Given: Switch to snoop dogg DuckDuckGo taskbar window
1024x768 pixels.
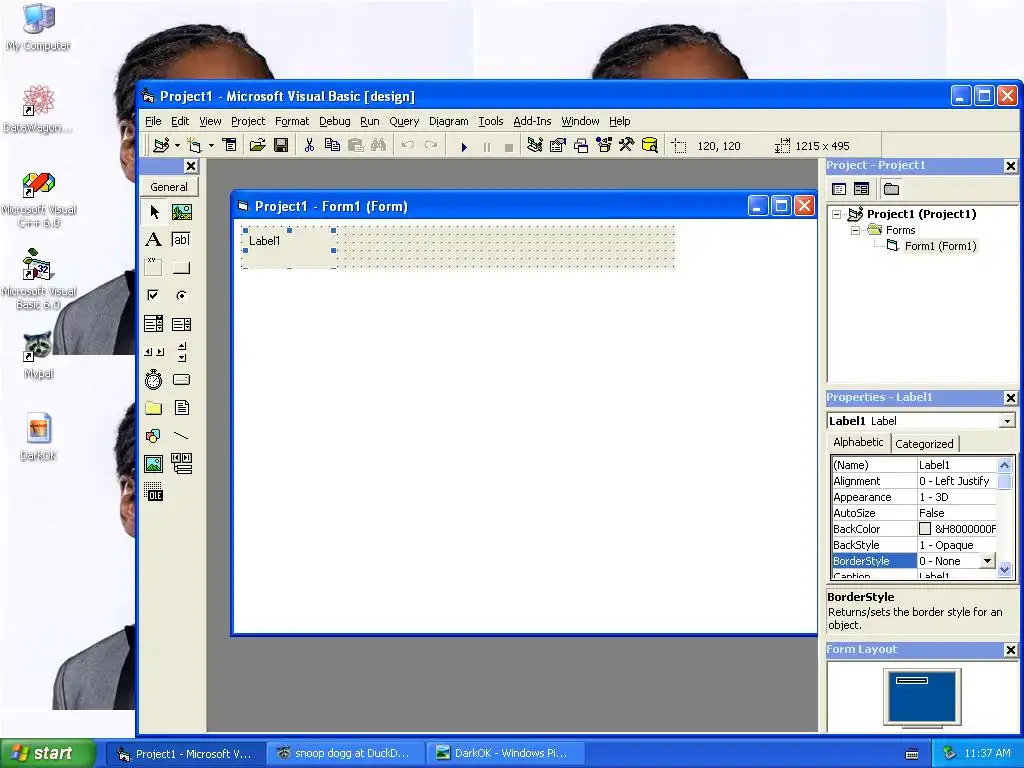Looking at the screenshot, I should [345, 753].
